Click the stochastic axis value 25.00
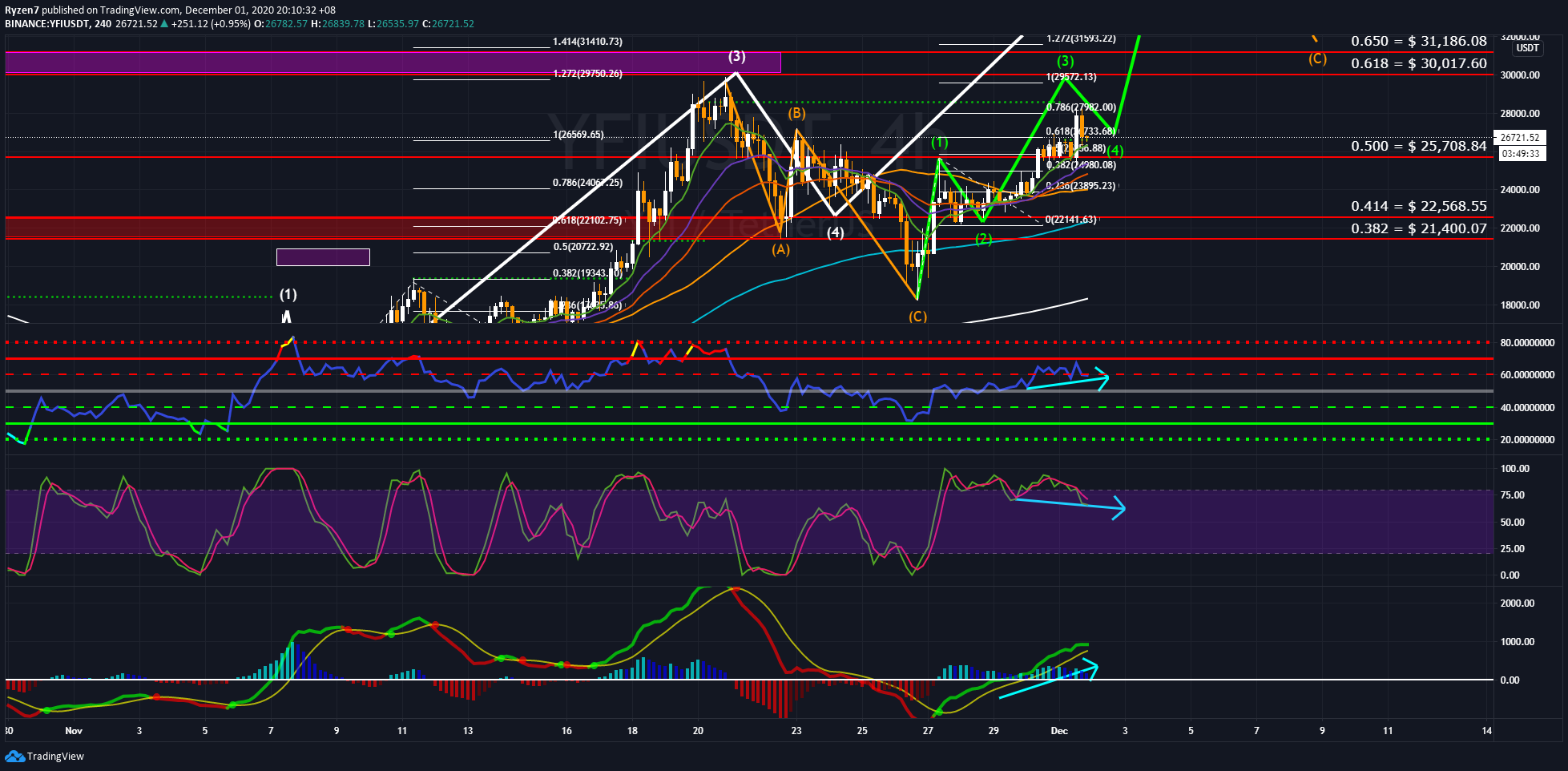Viewport: 1568px width, 771px height. tap(1513, 549)
